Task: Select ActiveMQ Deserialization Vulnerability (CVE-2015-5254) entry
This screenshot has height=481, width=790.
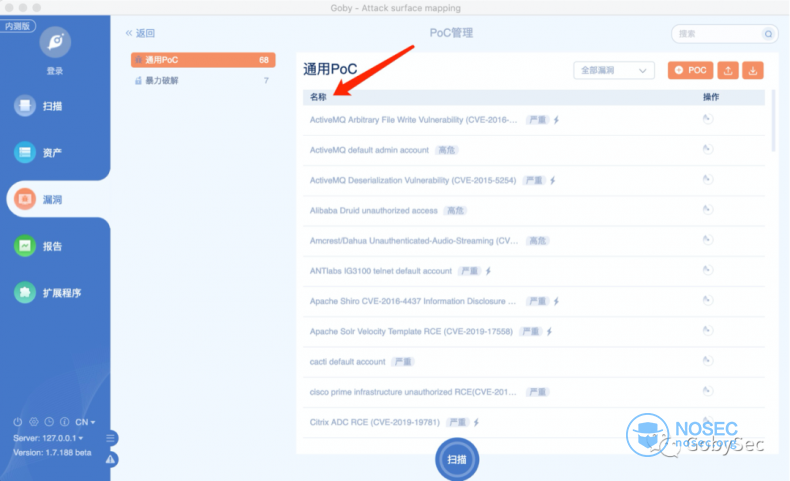Action: pos(413,180)
